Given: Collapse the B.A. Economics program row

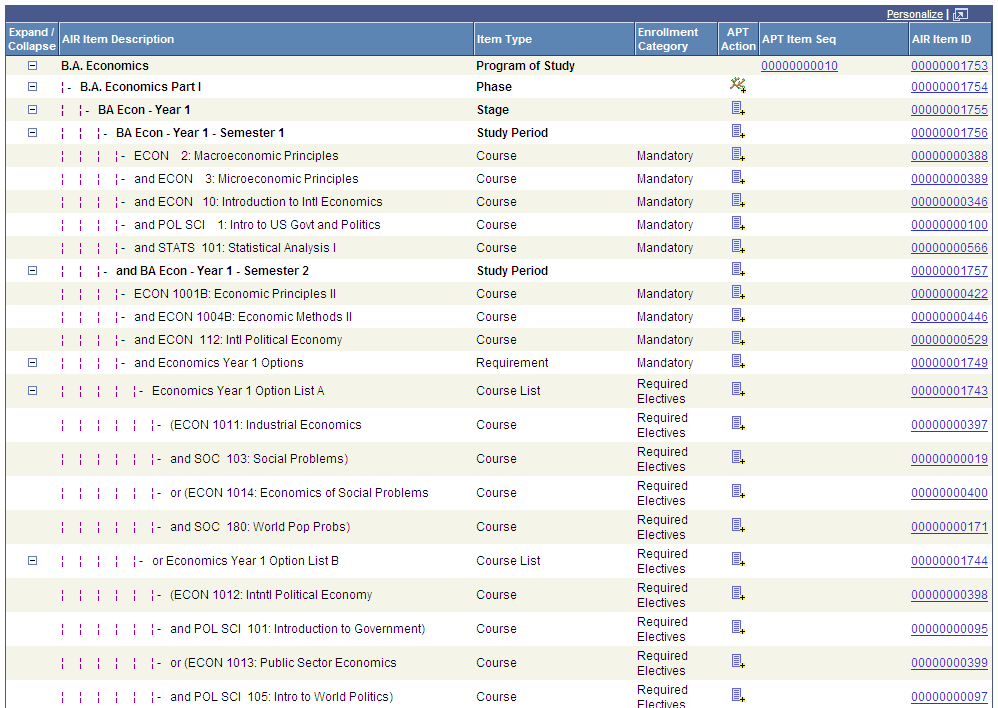Looking at the screenshot, I should [x=31, y=63].
